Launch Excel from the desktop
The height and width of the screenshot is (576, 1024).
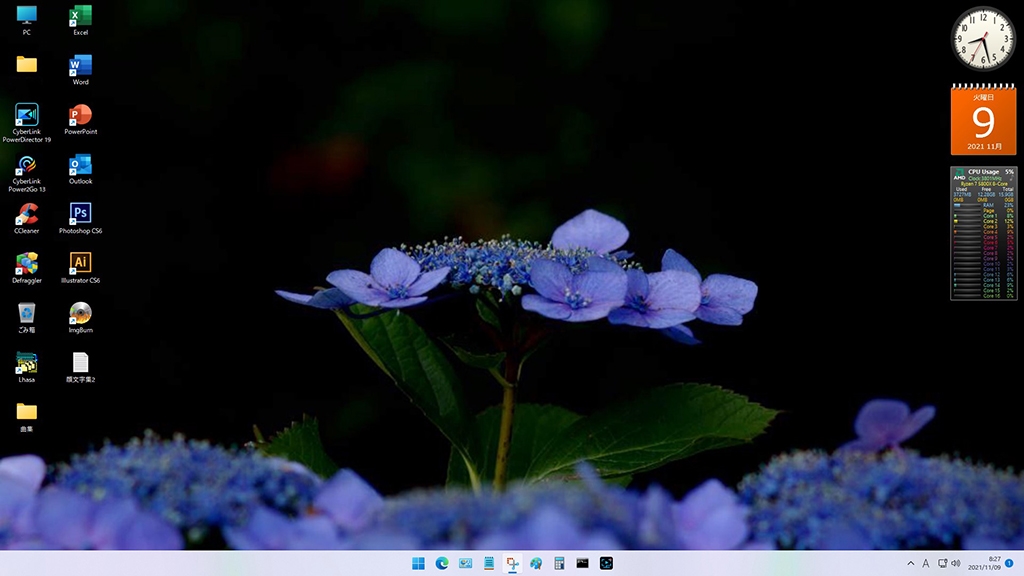[x=80, y=20]
